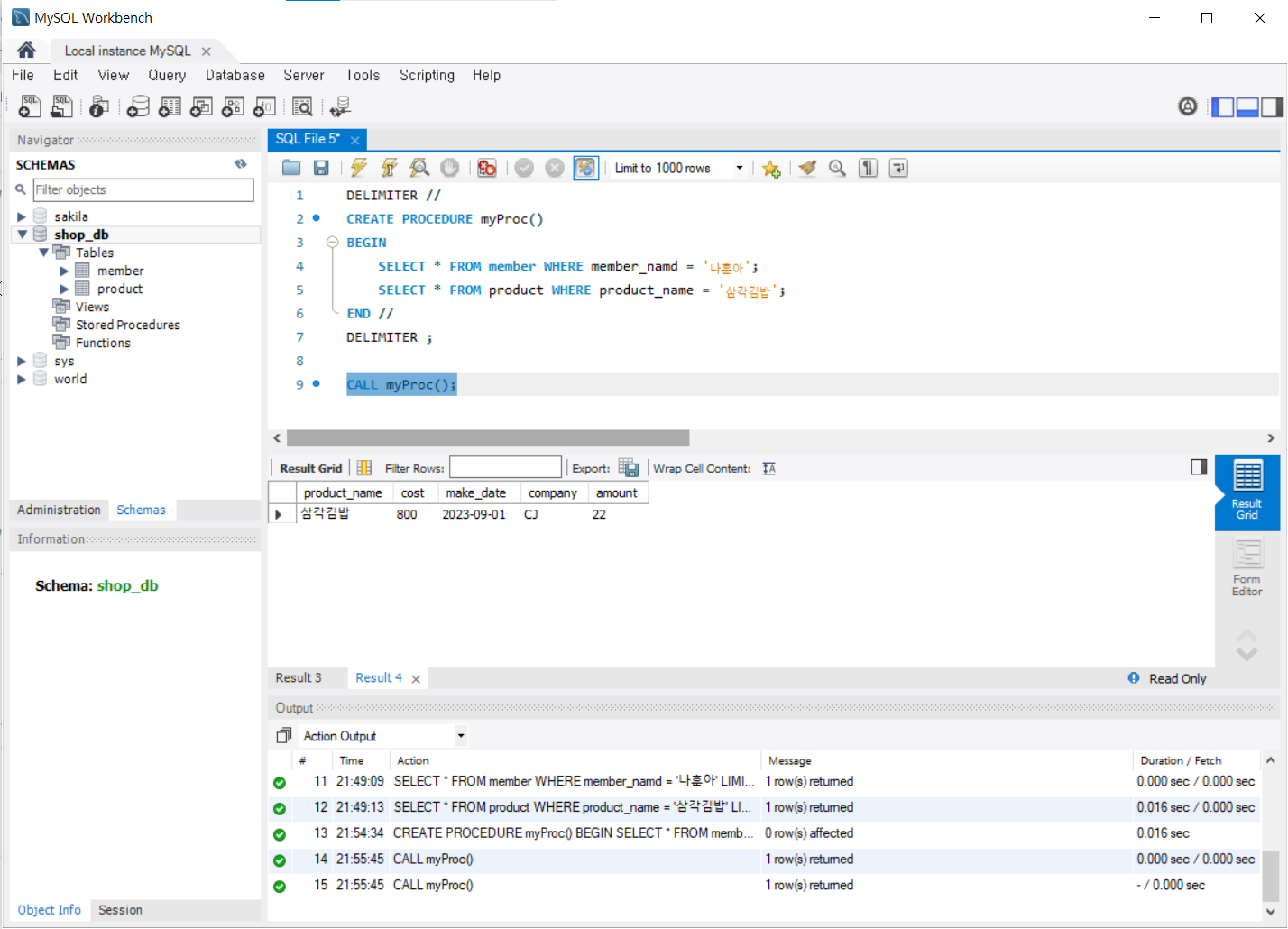Screen dimensions: 1288x929
Task: Switch to the Administration tab
Action: point(59,510)
